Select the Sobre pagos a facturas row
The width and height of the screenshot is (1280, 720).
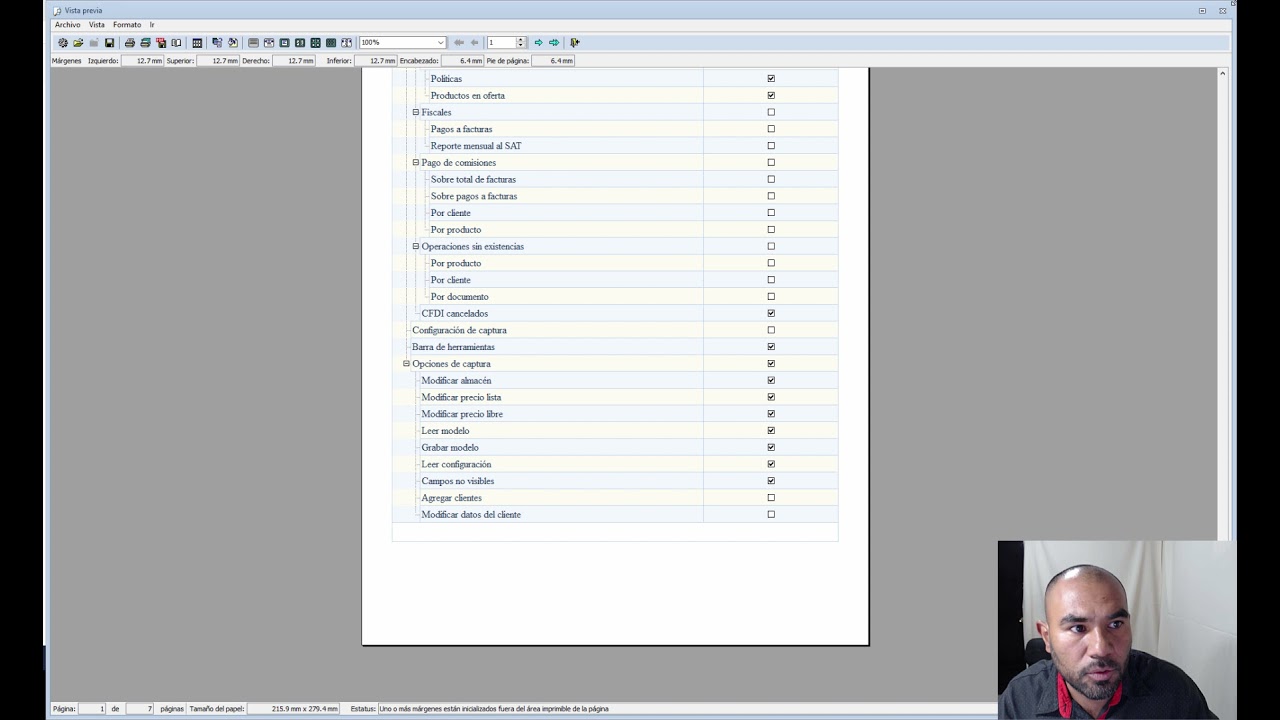pos(615,196)
